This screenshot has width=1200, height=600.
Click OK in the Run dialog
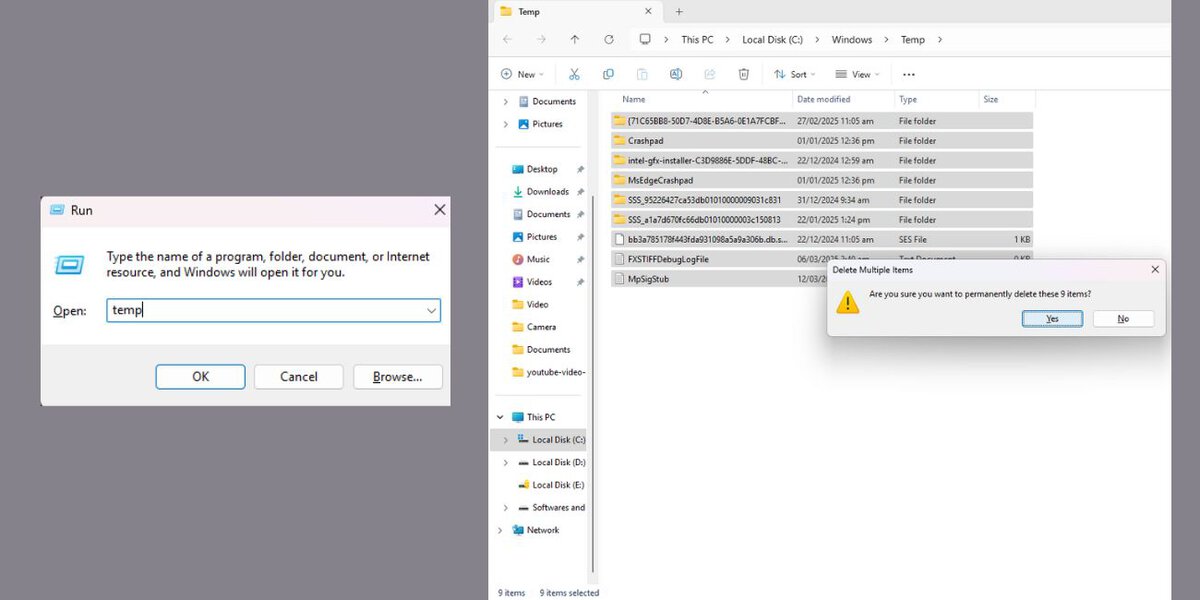click(x=200, y=376)
